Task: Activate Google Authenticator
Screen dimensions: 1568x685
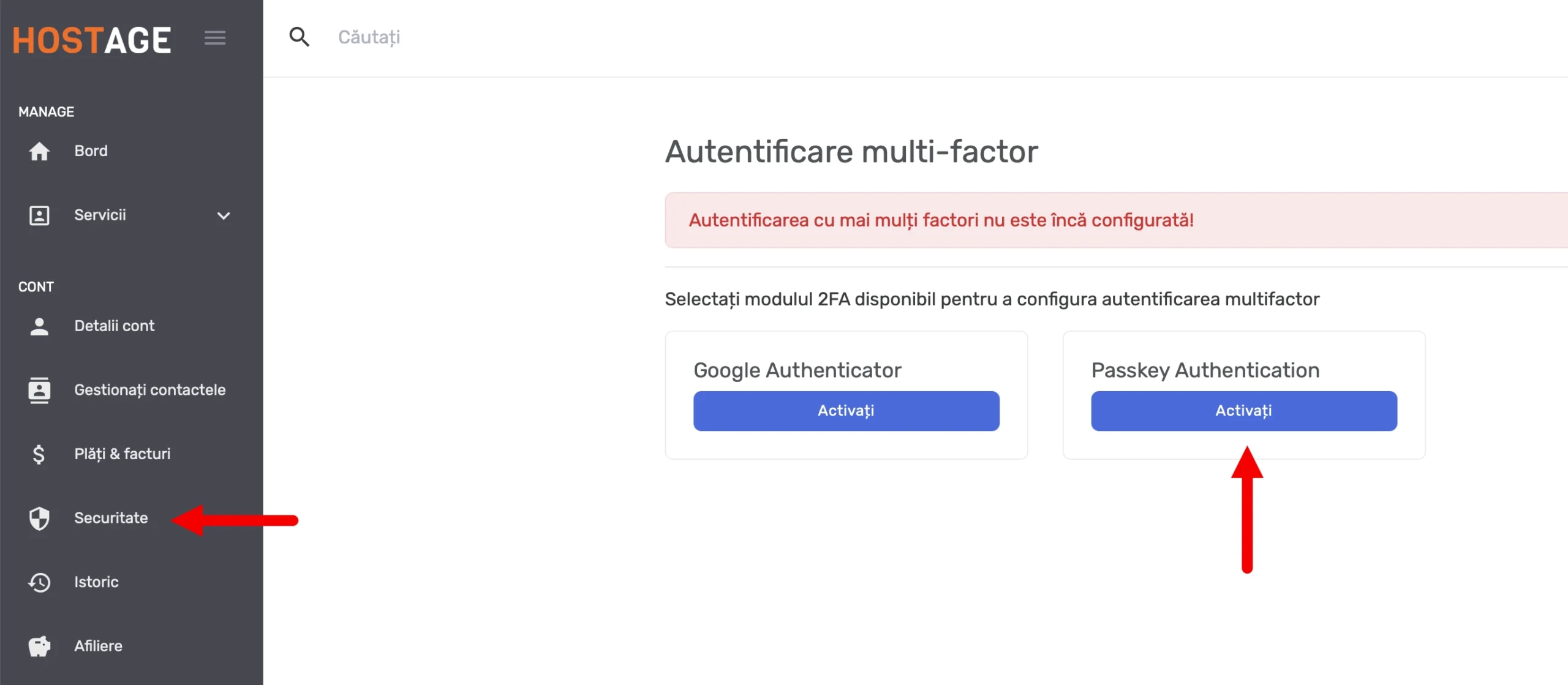Action: pos(846,411)
